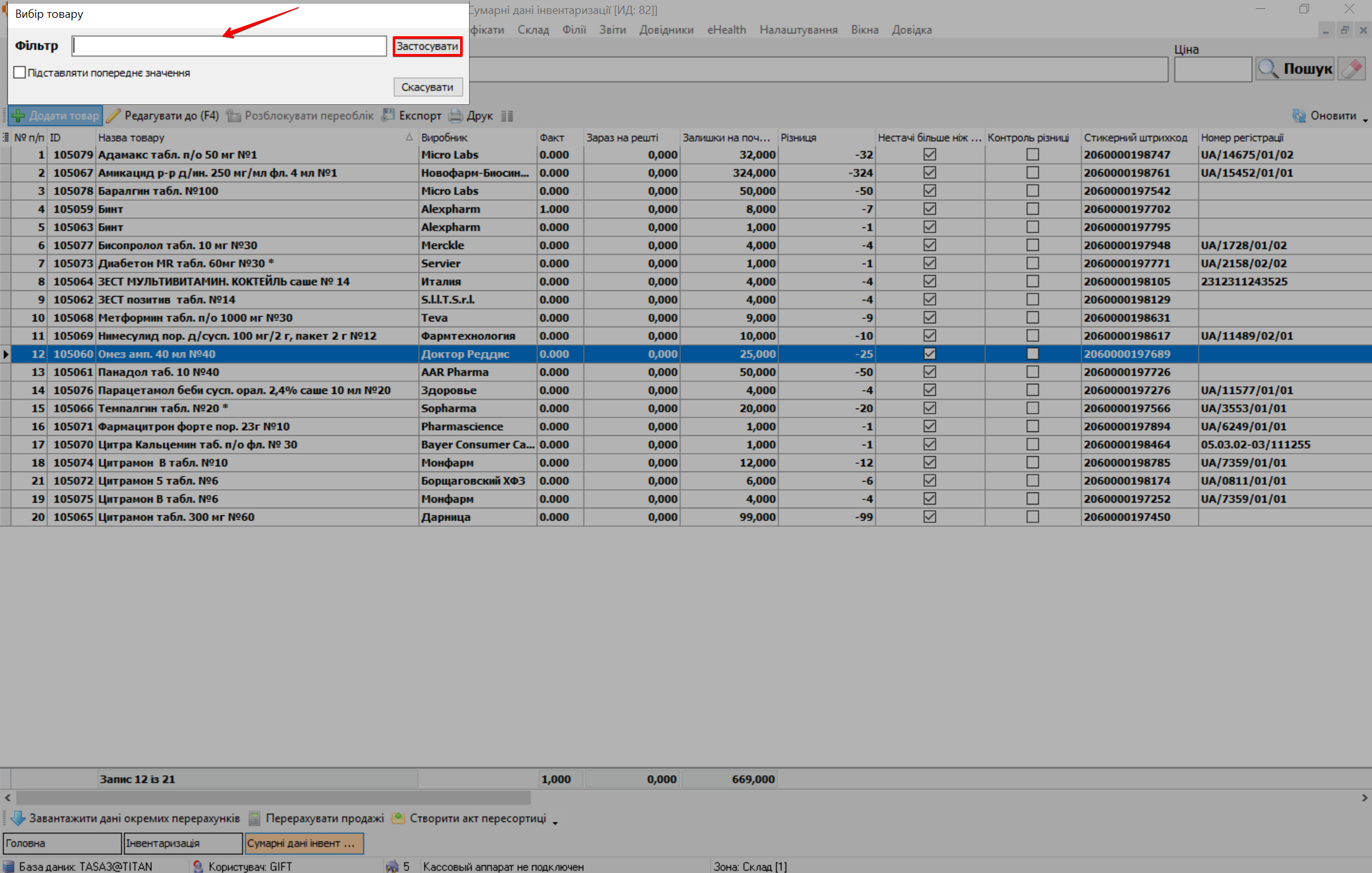This screenshot has width=1372, height=873.
Task: Expand the toolbar overflow arrow beside Оновити
Action: click(x=1365, y=120)
